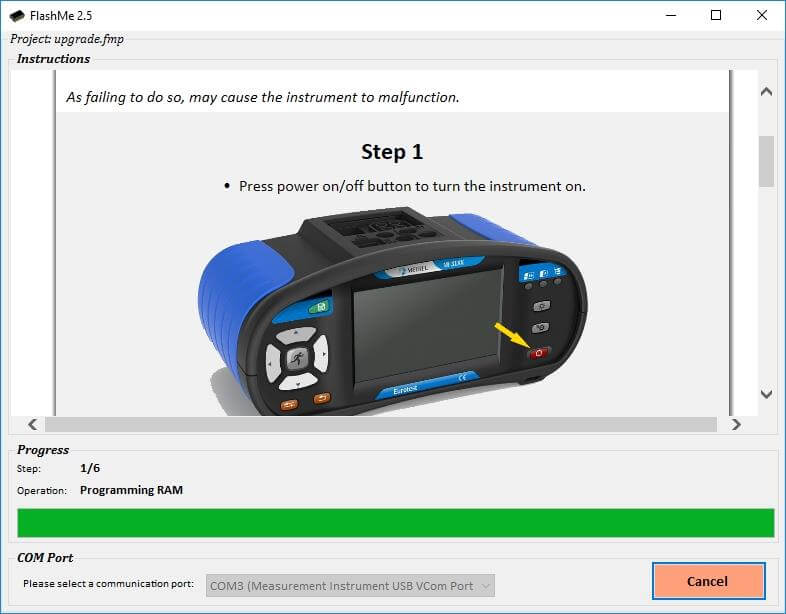Click 'Press power on/off button' instruction text
Image resolution: width=786 pixels, height=614 pixels.
[412, 186]
